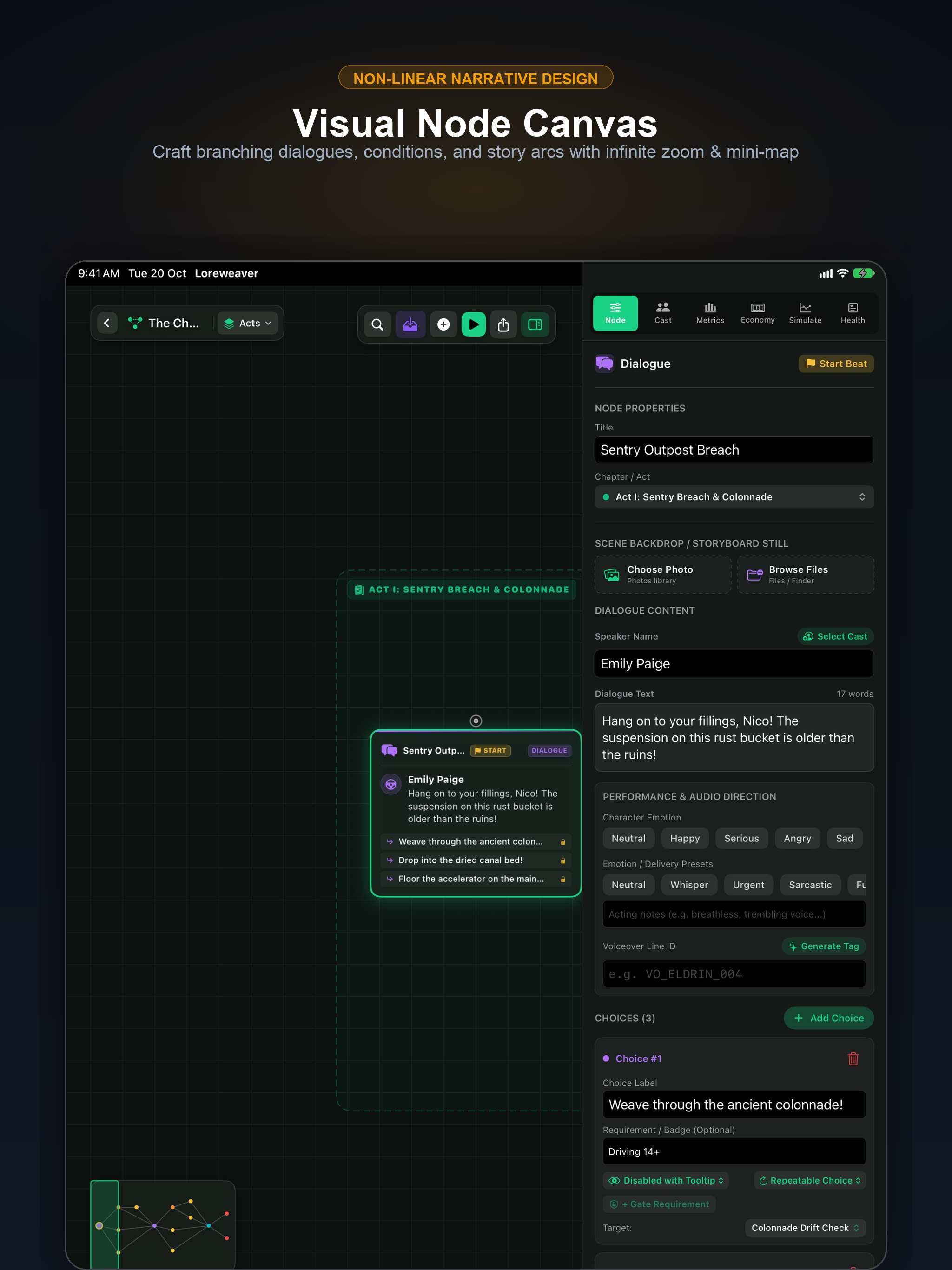Viewport: 952px width, 1270px height.
Task: Click the purple import tray icon
Action: point(410,324)
